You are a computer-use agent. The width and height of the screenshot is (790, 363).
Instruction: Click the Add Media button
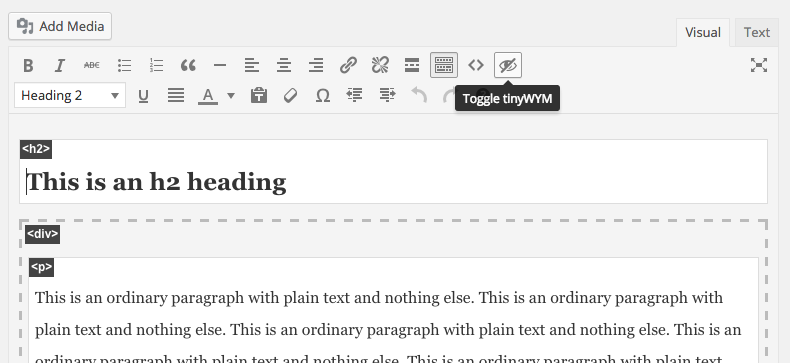click(x=60, y=26)
